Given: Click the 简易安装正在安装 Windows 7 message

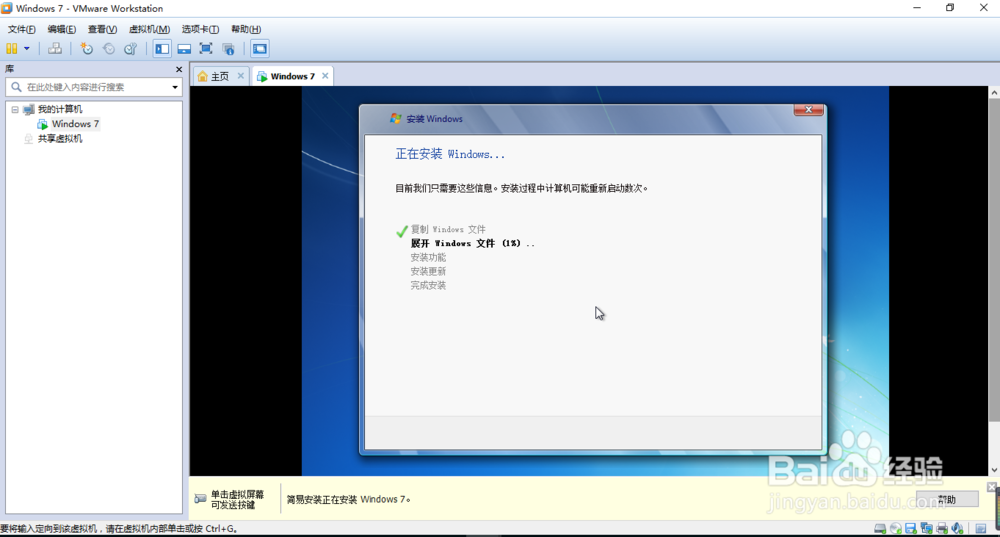Looking at the screenshot, I should (x=348, y=499).
